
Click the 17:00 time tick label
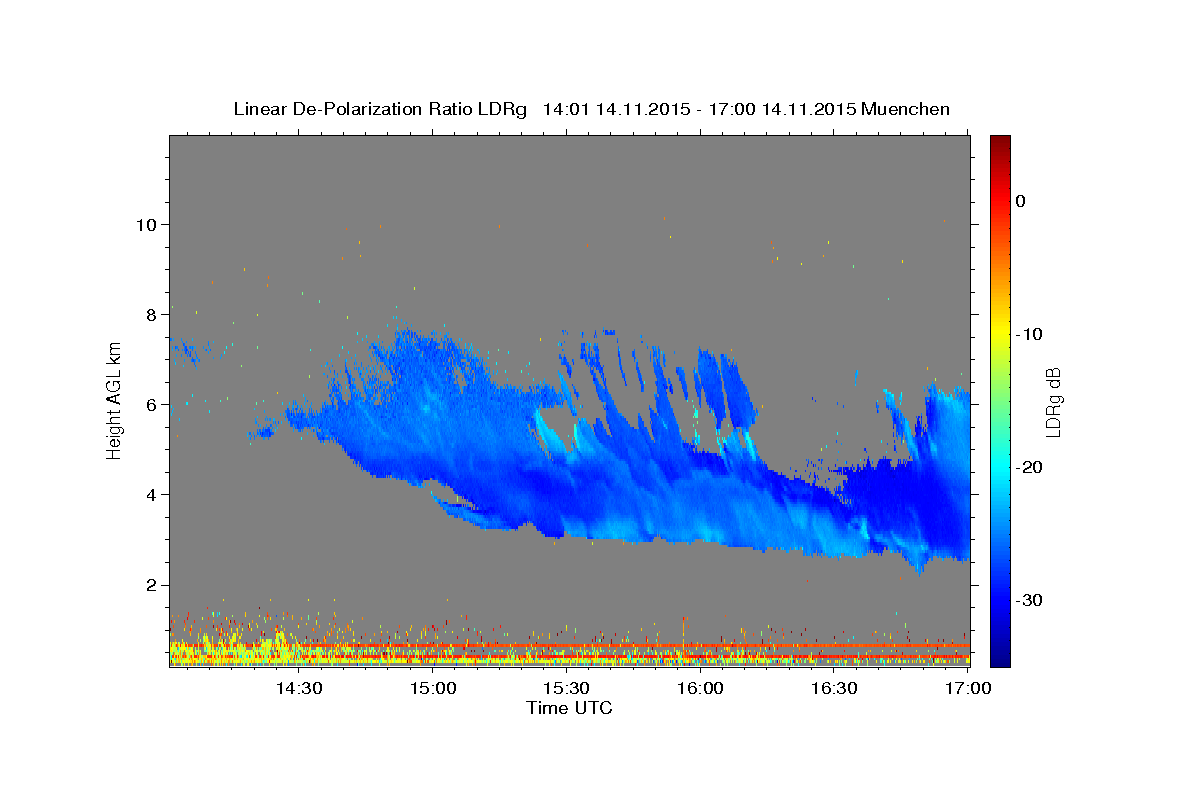[x=968, y=689]
